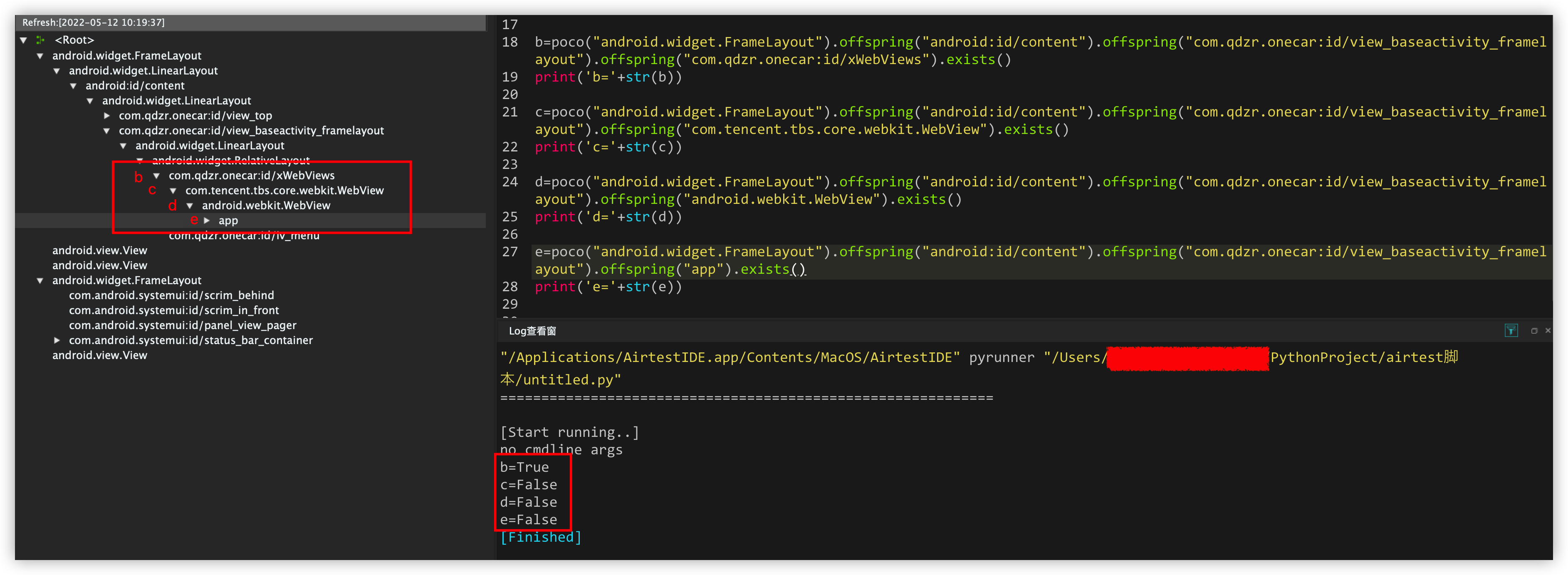Viewport: 1568px width, 575px height.
Task: Select the <Root> tree item
Action: tap(74, 40)
